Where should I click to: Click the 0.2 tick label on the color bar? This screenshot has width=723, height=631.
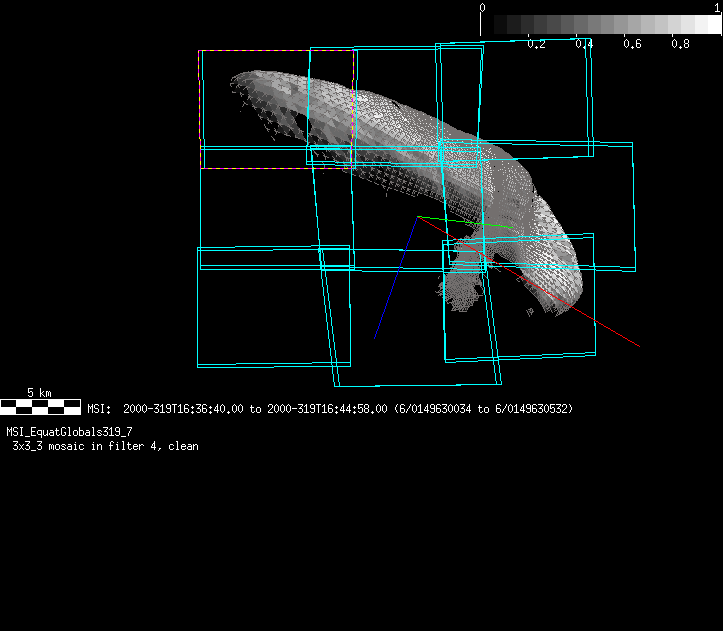coord(536,44)
